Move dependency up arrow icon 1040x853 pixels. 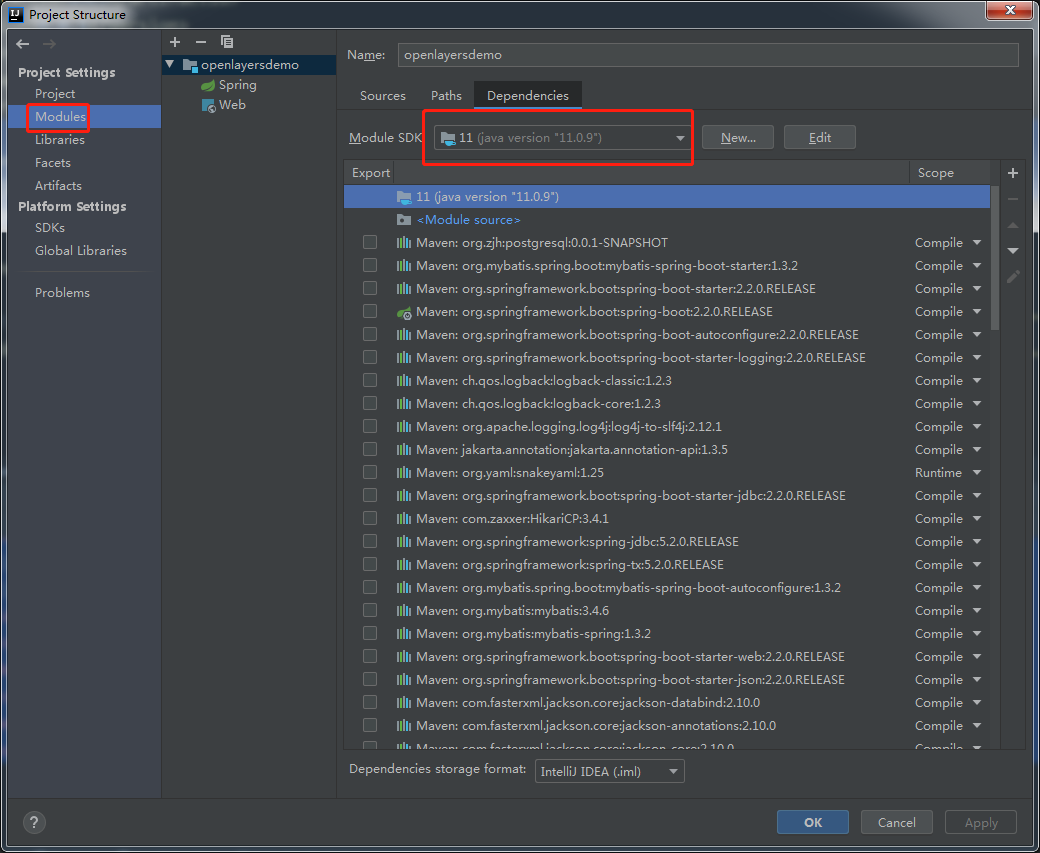pos(1013,226)
